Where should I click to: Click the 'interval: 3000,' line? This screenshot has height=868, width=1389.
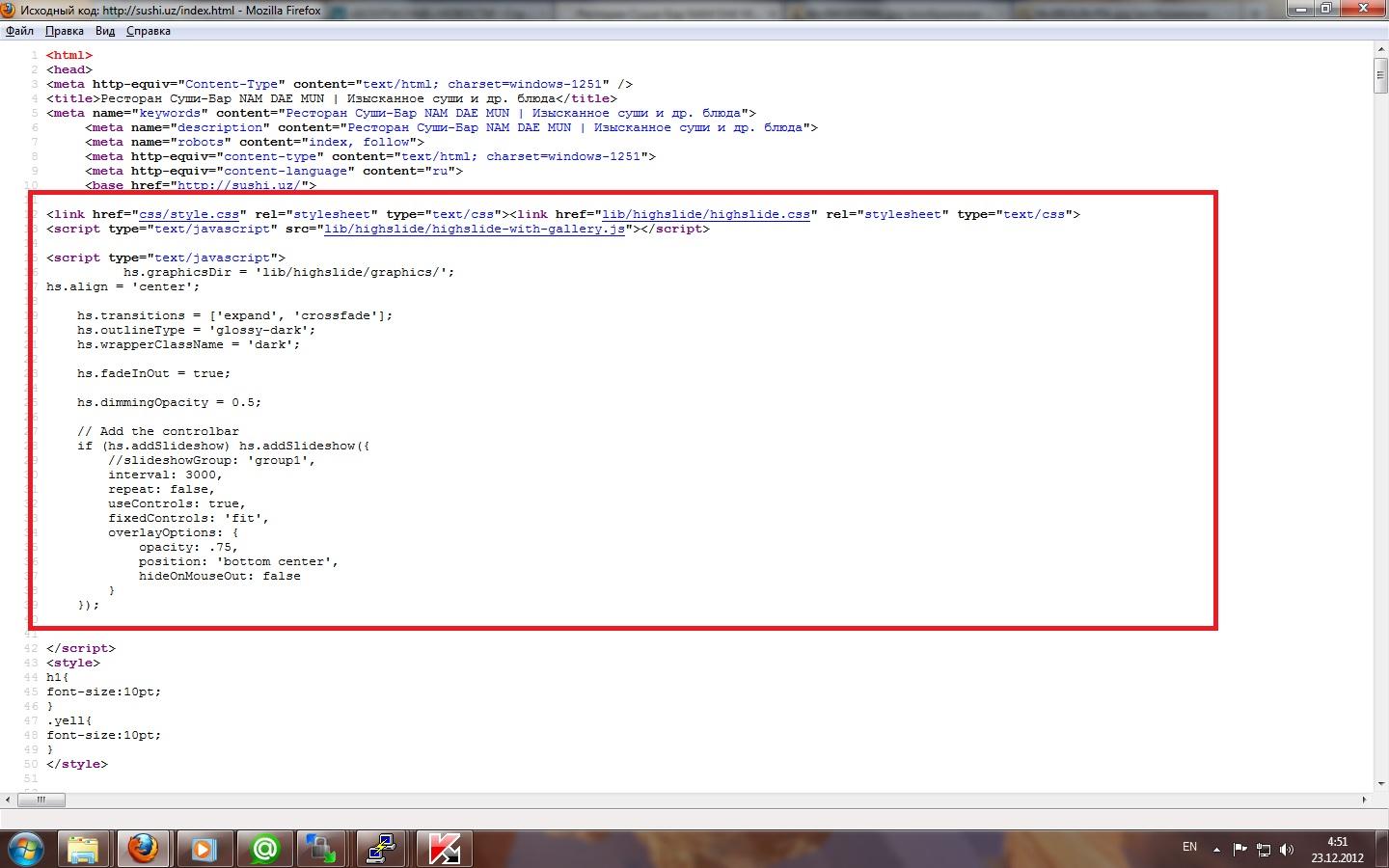click(x=166, y=475)
